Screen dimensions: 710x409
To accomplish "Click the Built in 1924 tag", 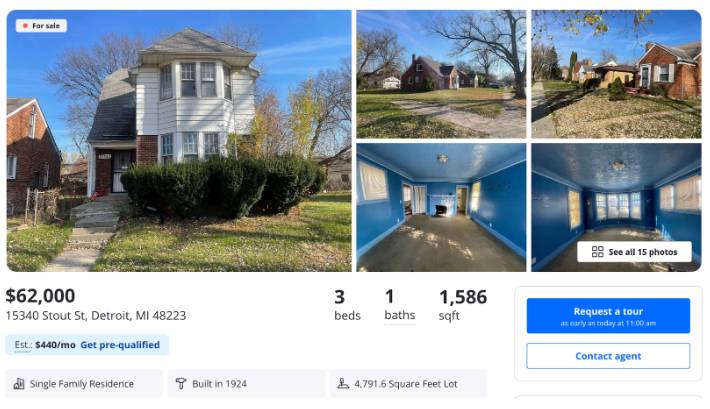I will coord(246,384).
